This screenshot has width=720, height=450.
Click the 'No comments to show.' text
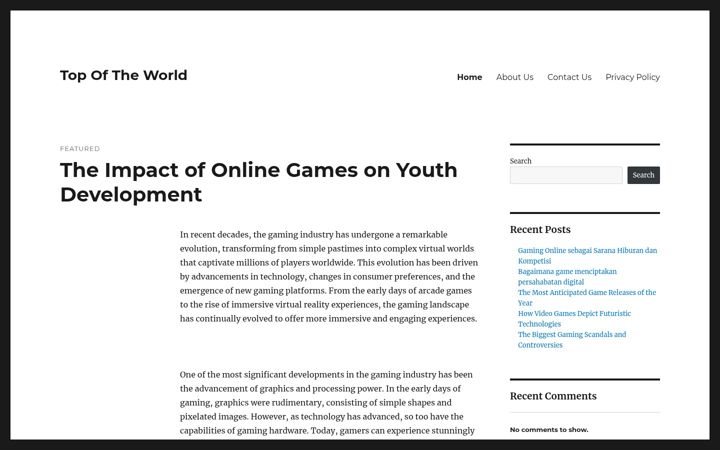click(x=549, y=430)
